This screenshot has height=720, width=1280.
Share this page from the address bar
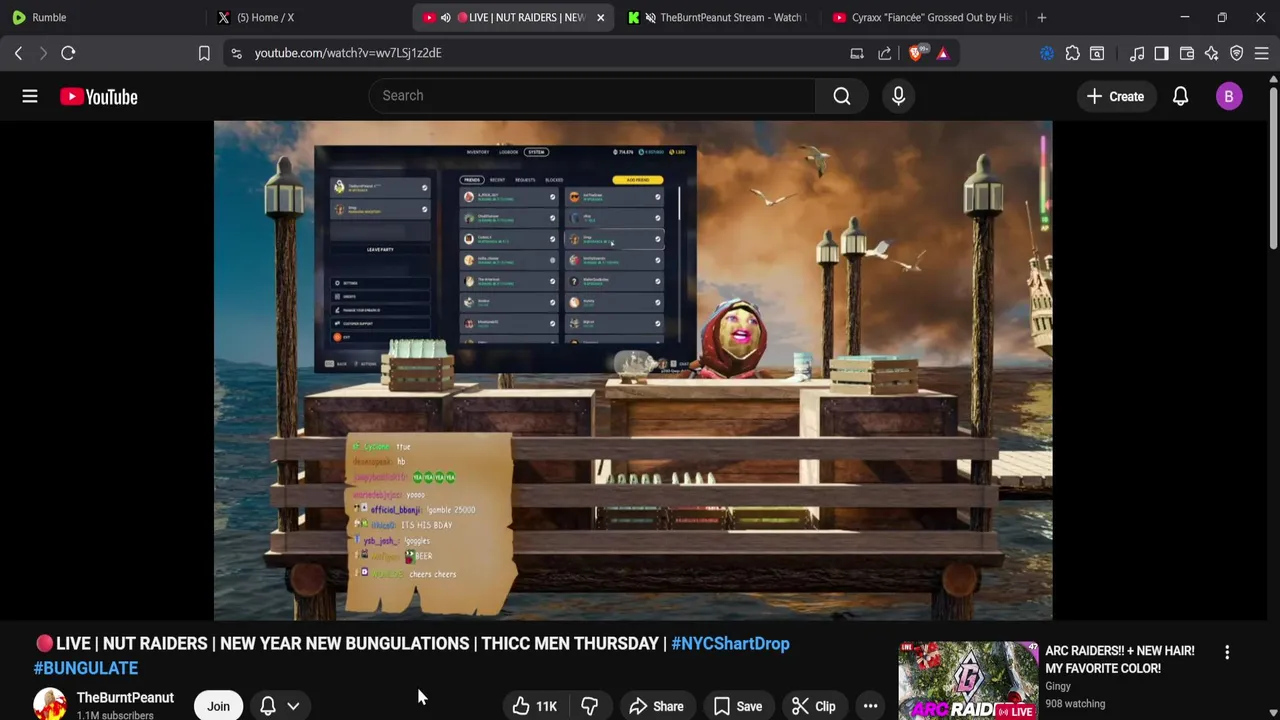coord(885,53)
